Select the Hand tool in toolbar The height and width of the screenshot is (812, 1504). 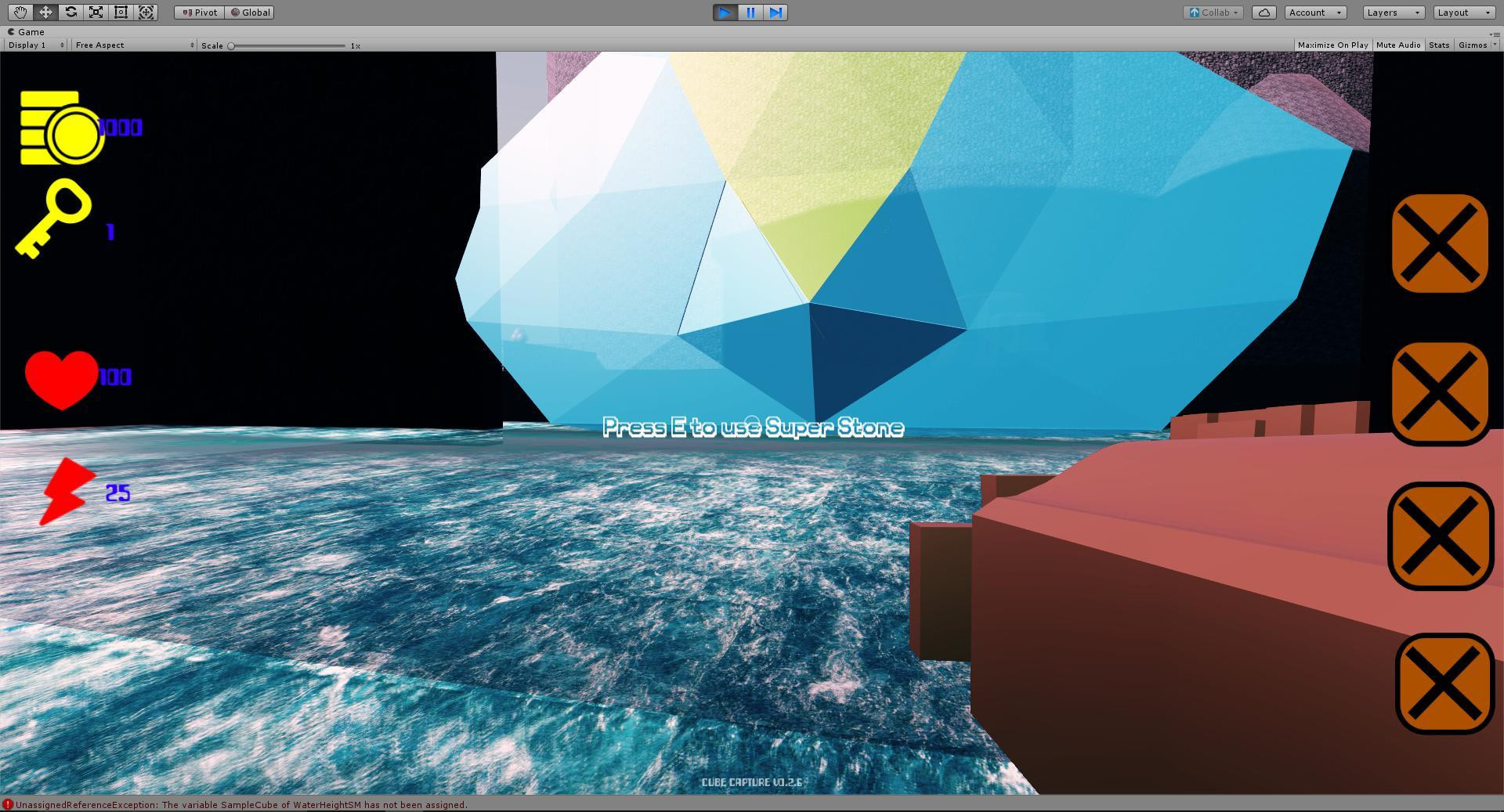click(20, 12)
